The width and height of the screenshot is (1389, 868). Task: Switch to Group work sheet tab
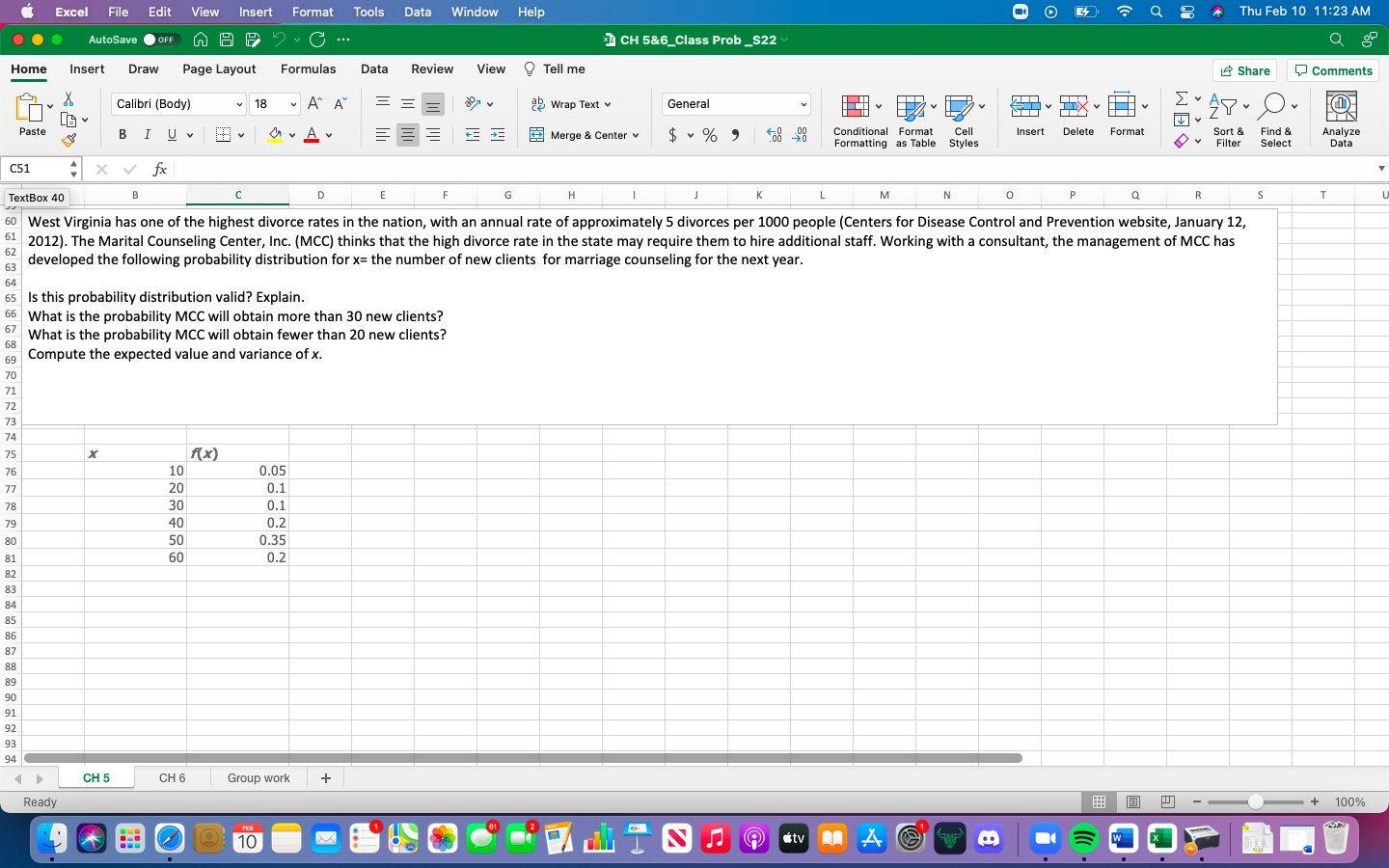coord(259,778)
